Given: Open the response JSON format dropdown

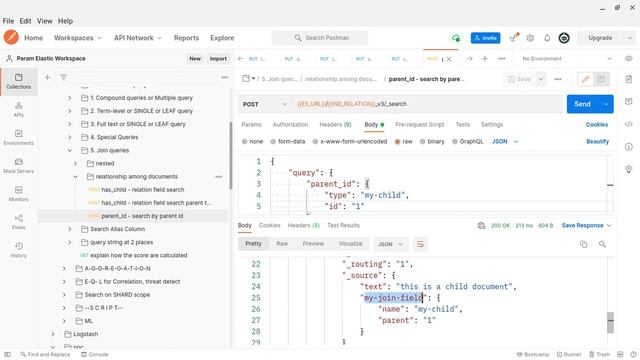Looking at the screenshot, I should click(390, 244).
